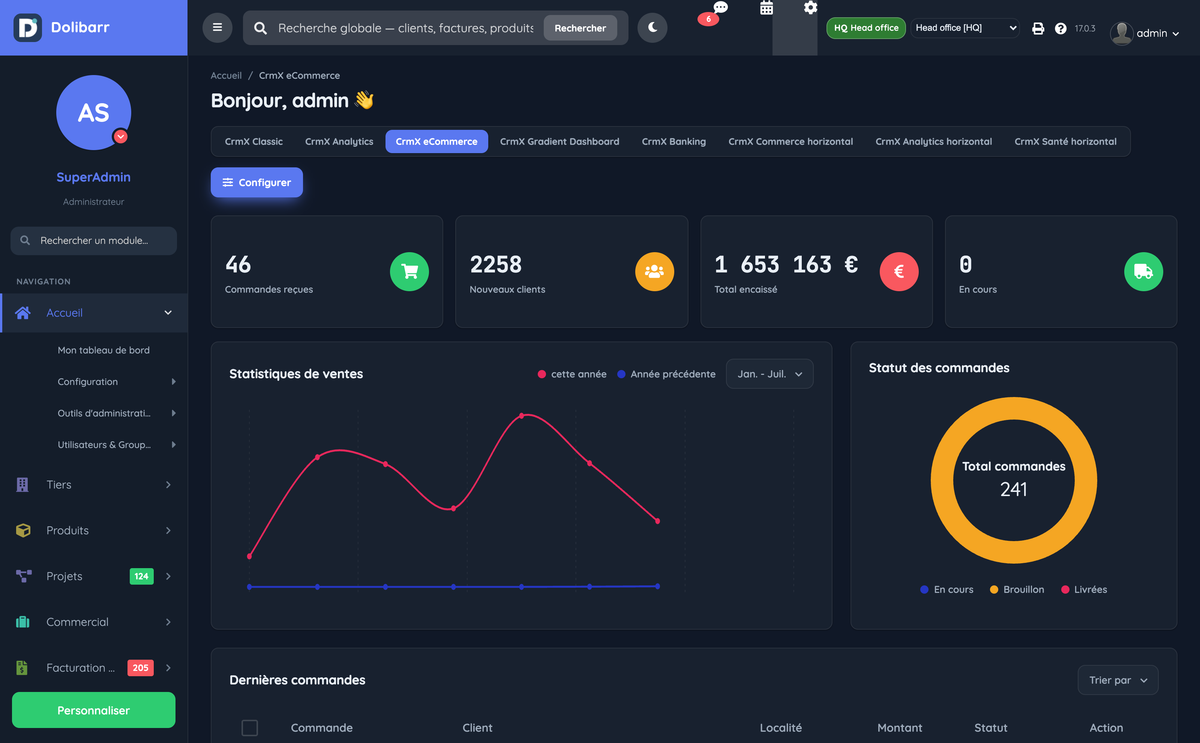The width and height of the screenshot is (1200, 743).
Task: Select the CrmX eCommerce tab
Action: point(436,142)
